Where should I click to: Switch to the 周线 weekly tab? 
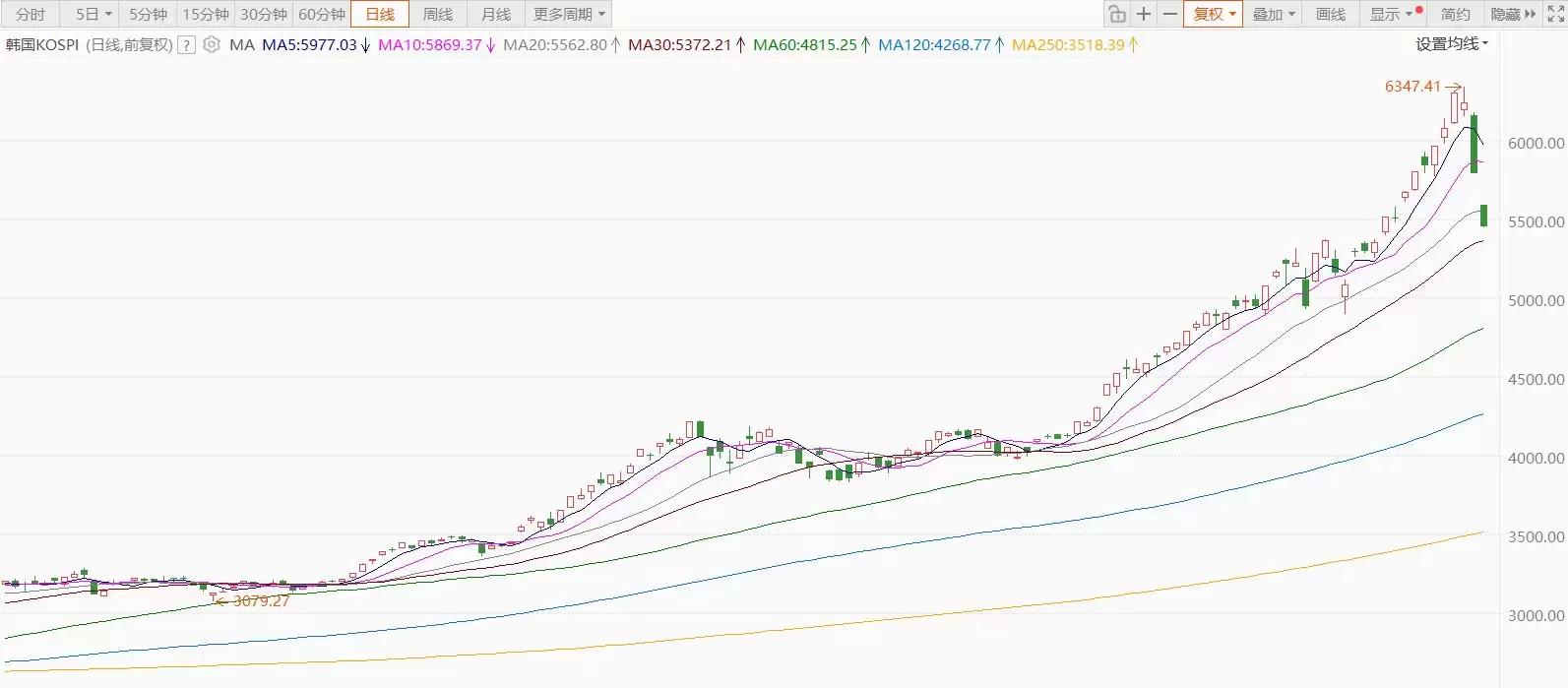click(x=438, y=14)
